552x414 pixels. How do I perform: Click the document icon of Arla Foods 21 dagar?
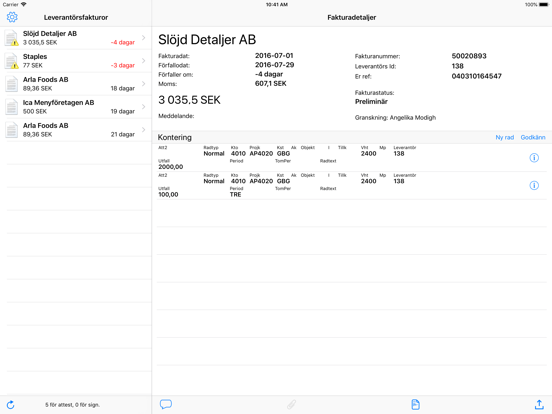(11, 130)
